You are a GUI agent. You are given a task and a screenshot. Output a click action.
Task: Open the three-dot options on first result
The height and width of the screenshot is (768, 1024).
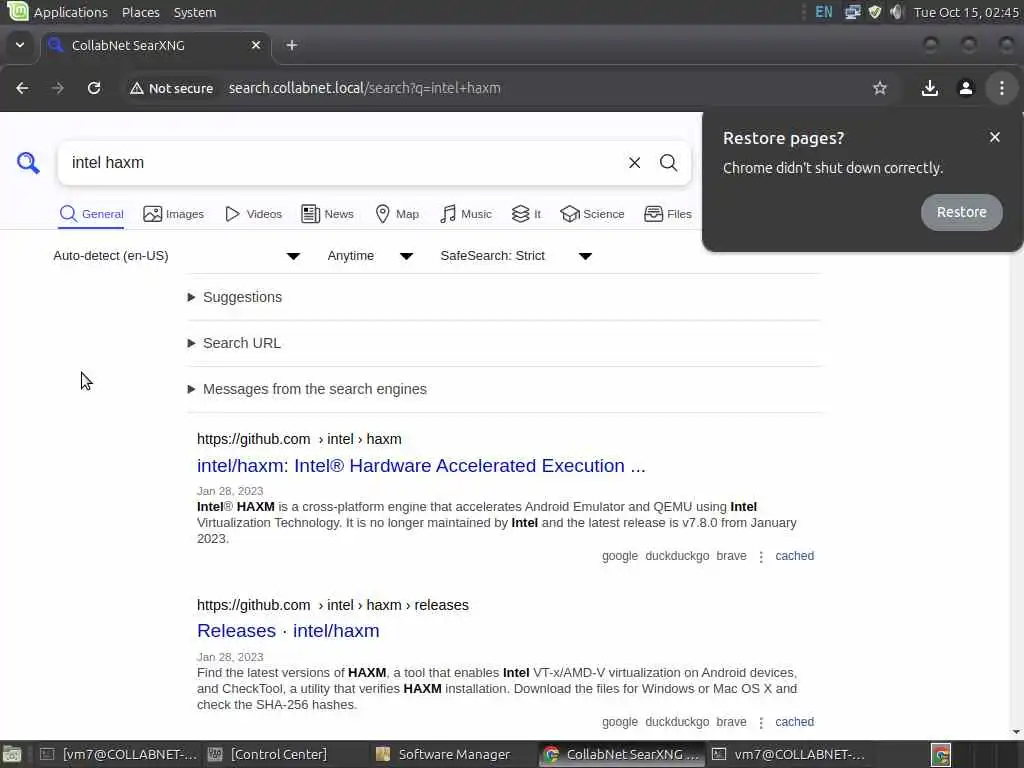tap(761, 556)
